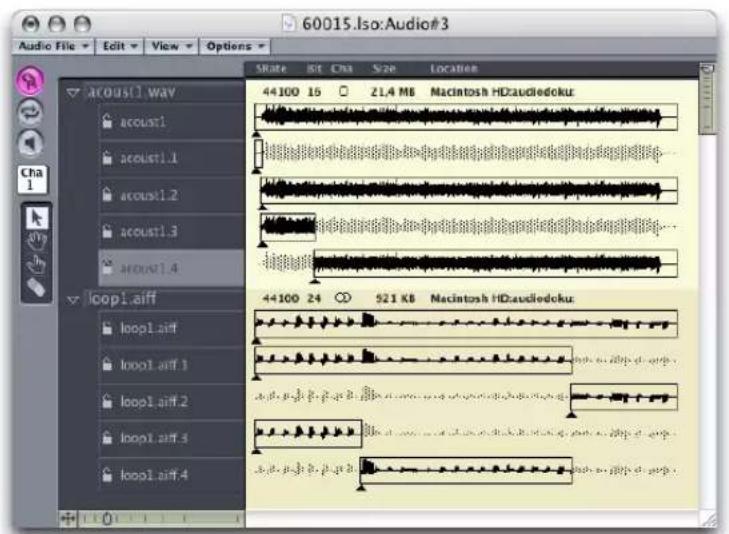Toggle lock on acoust1.2 region

107,194
